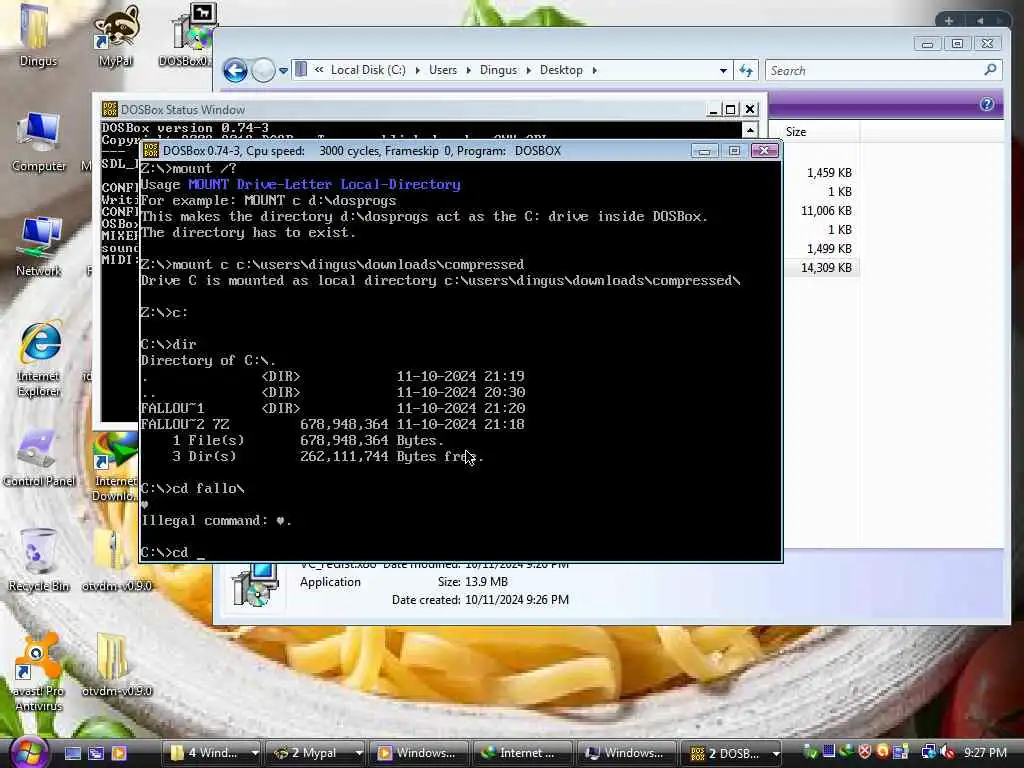Screen dimensions: 1024x768
Task: Open the Internet Download Manager desktop shortcut
Action: [x=115, y=467]
